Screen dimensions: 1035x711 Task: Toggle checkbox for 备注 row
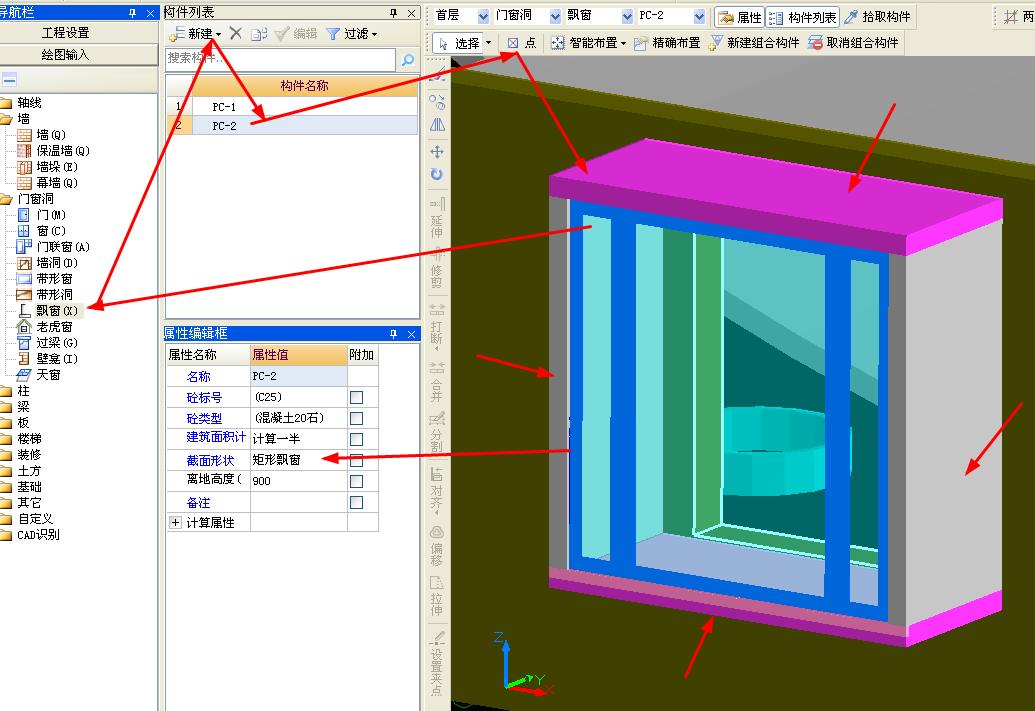pos(356,502)
